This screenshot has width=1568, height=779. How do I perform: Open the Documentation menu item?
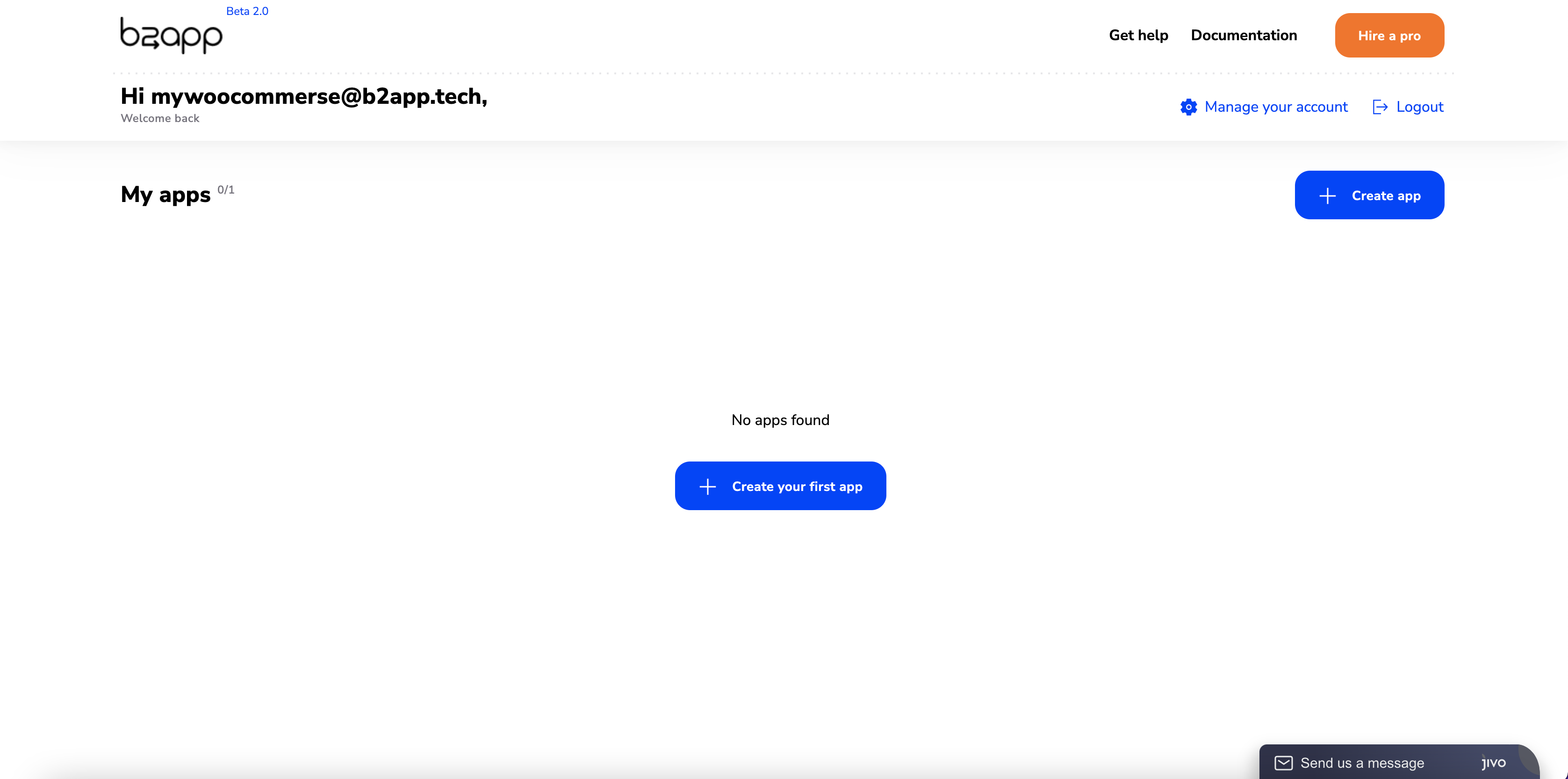pyautogui.click(x=1244, y=35)
